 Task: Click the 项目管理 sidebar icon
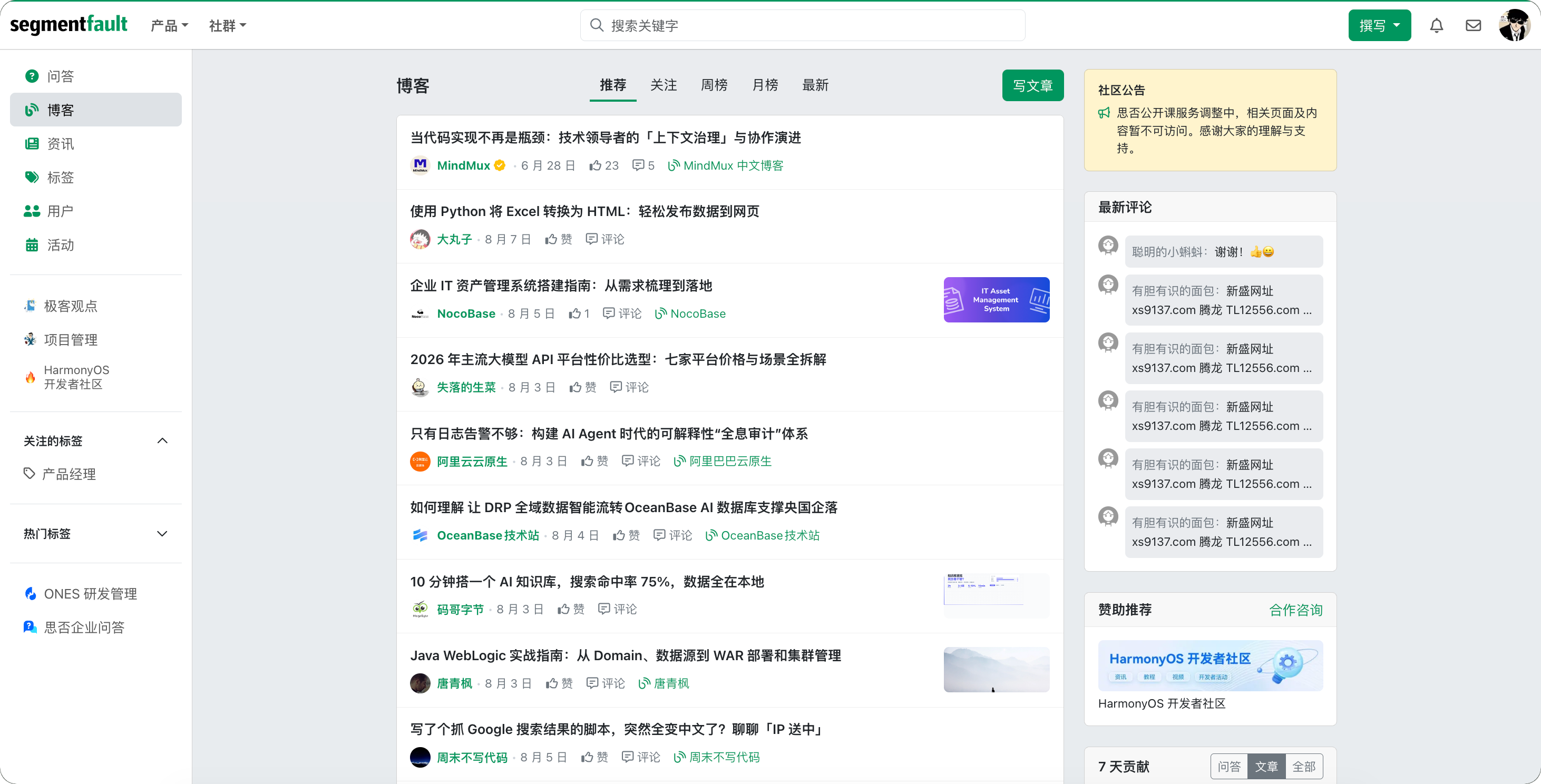pyautogui.click(x=30, y=340)
